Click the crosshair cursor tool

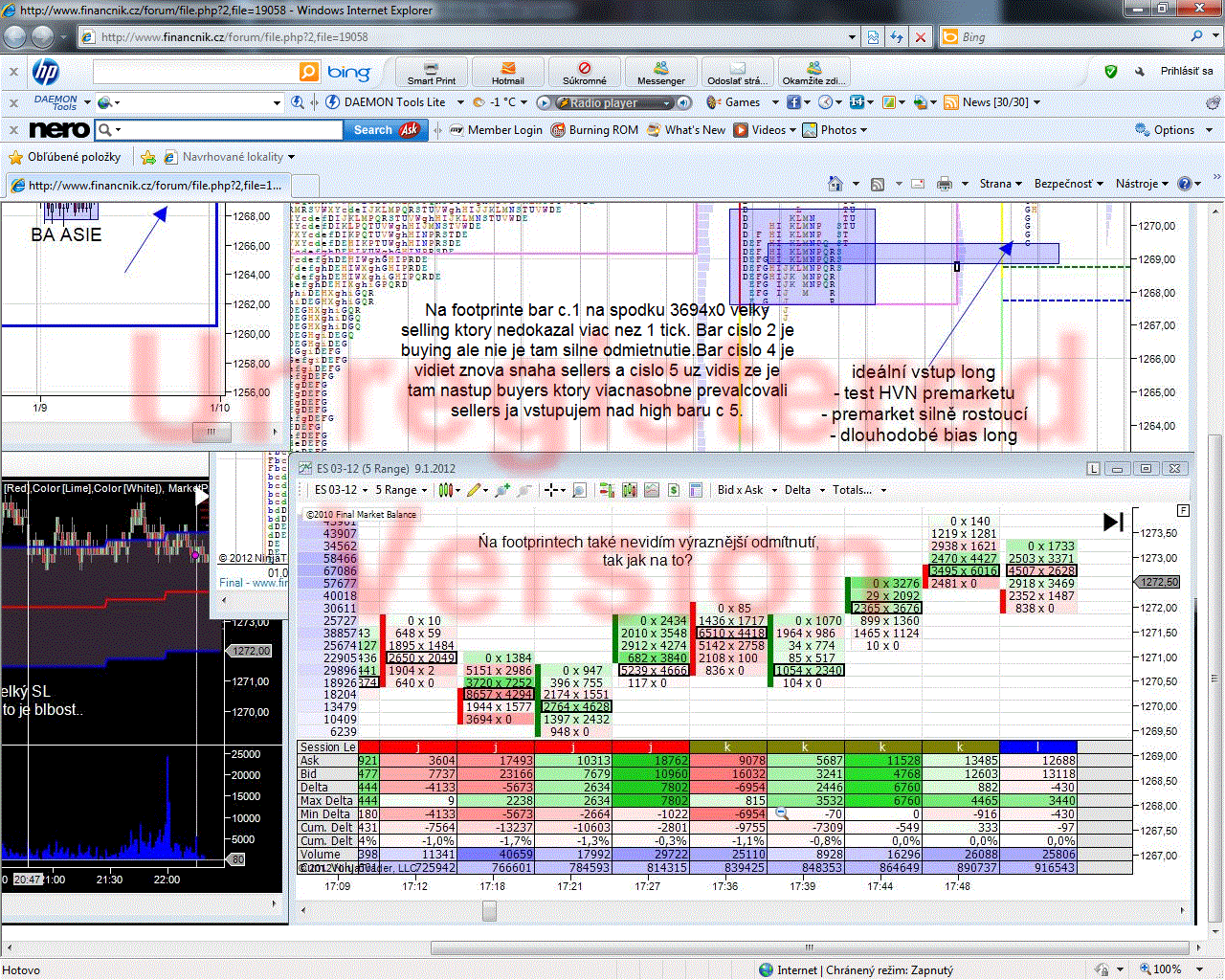(551, 490)
